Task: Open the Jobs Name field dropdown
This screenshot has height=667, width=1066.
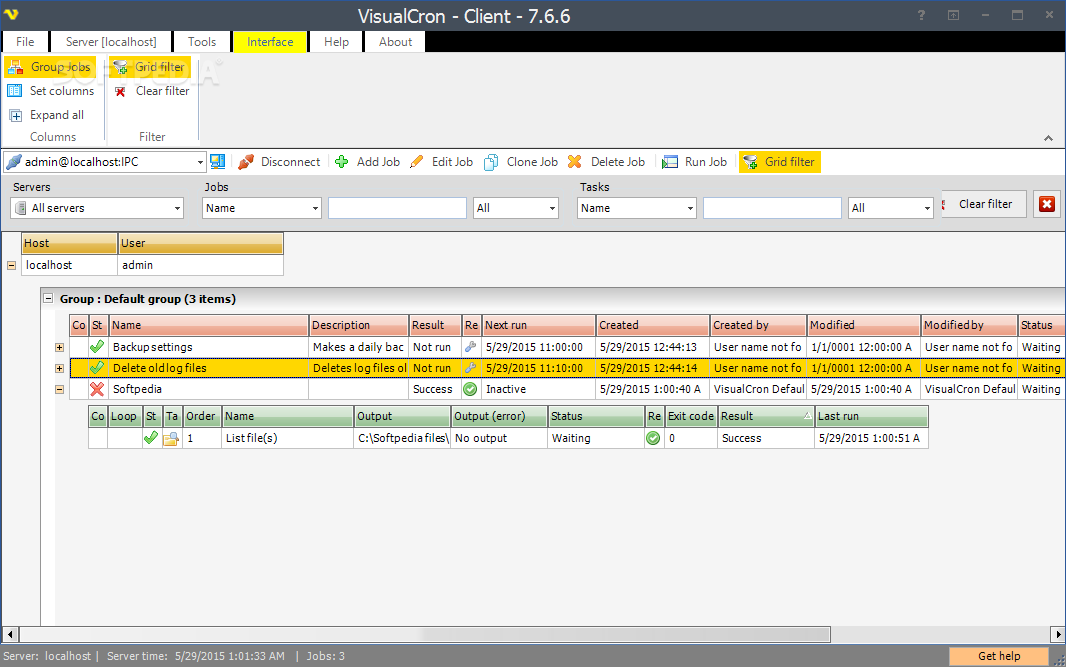Action: pyautogui.click(x=315, y=208)
